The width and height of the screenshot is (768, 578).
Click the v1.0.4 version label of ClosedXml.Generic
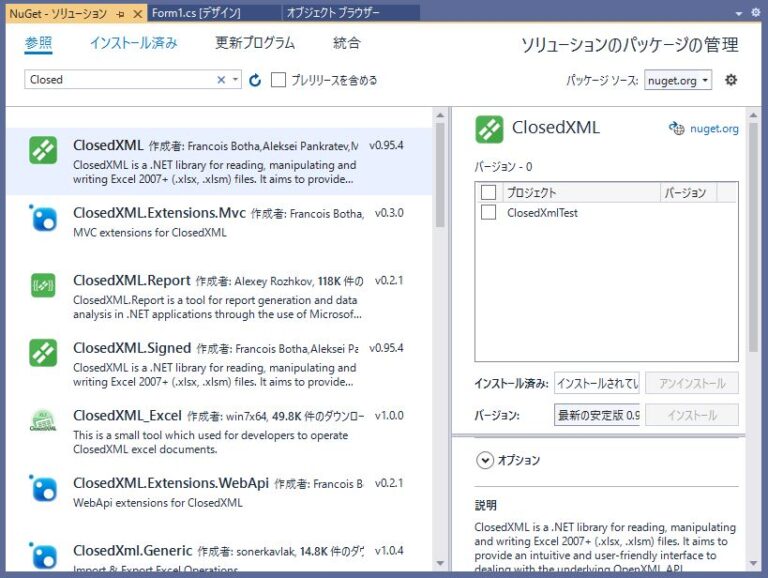pyautogui.click(x=389, y=551)
